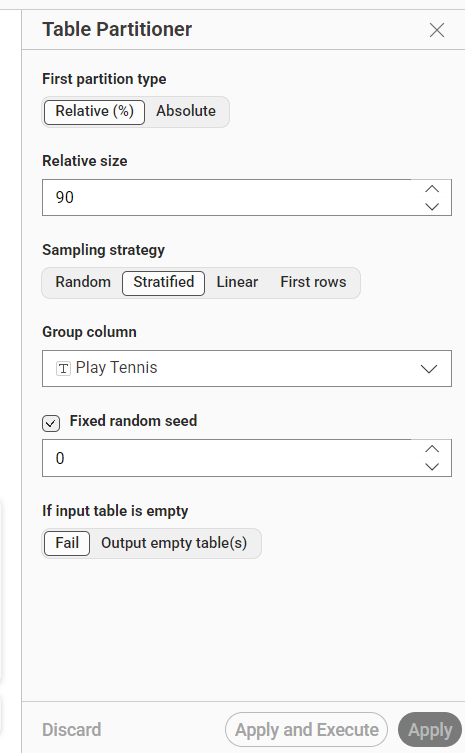Image resolution: width=465 pixels, height=753 pixels.
Task: Select Output empty table(s) option
Action: click(x=174, y=543)
